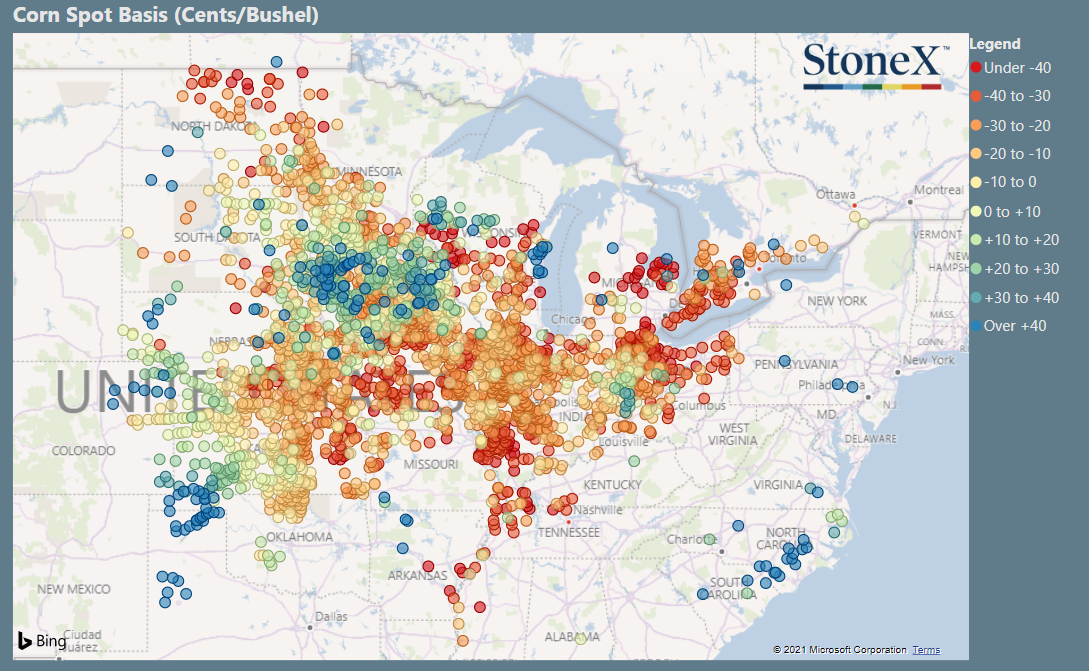Image resolution: width=1089 pixels, height=671 pixels.
Task: Click the Dallas city label
Action: 331,616
